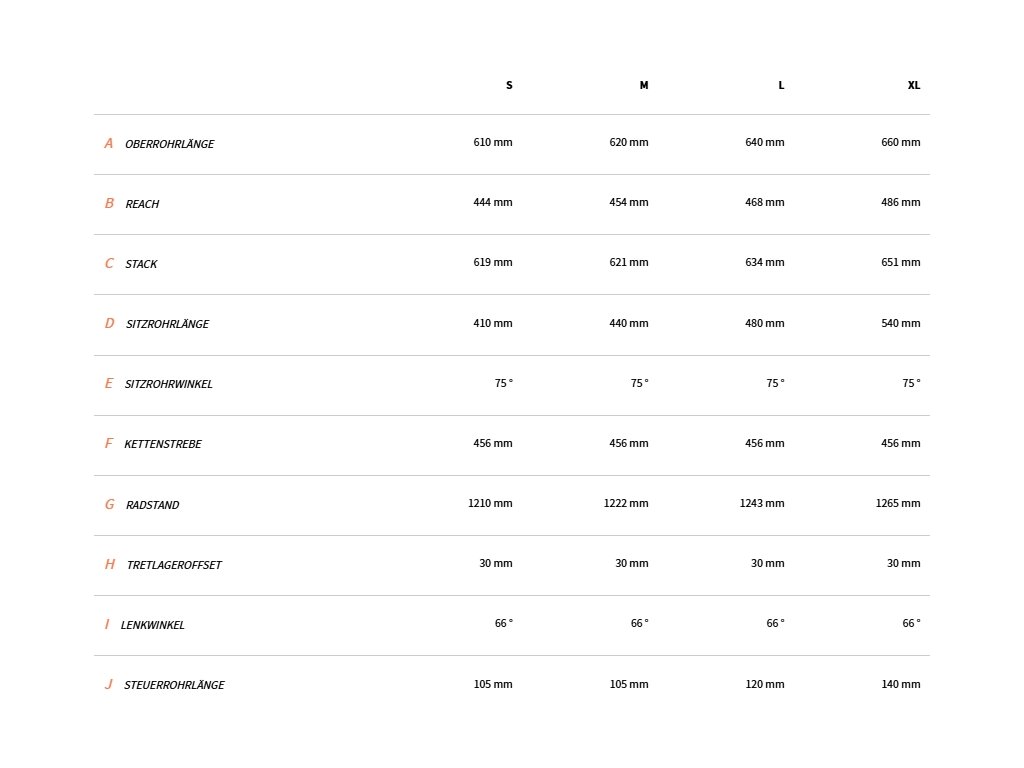Select the 486 mm reach value for XL
The image size is (1024, 768).
tap(901, 202)
